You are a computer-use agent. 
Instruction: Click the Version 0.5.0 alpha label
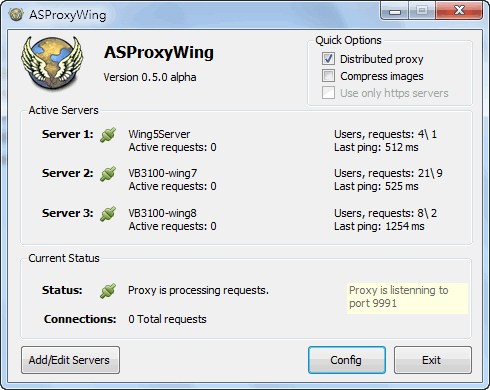tap(150, 77)
